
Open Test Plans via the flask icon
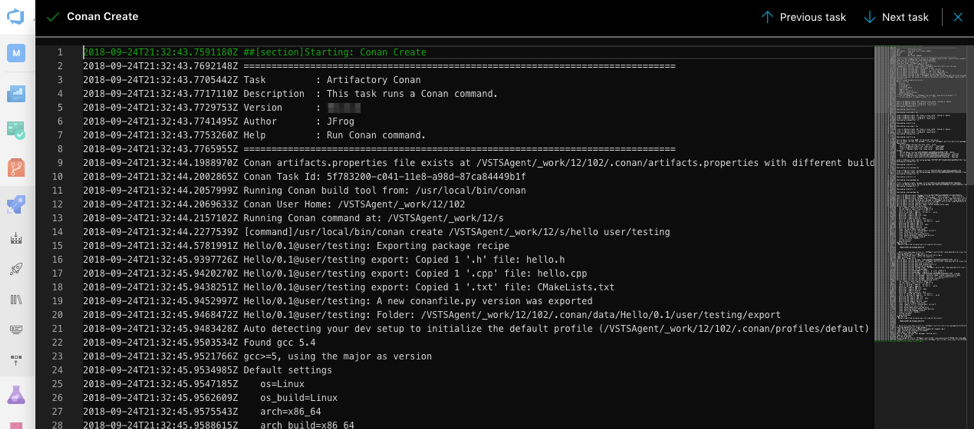[16, 395]
